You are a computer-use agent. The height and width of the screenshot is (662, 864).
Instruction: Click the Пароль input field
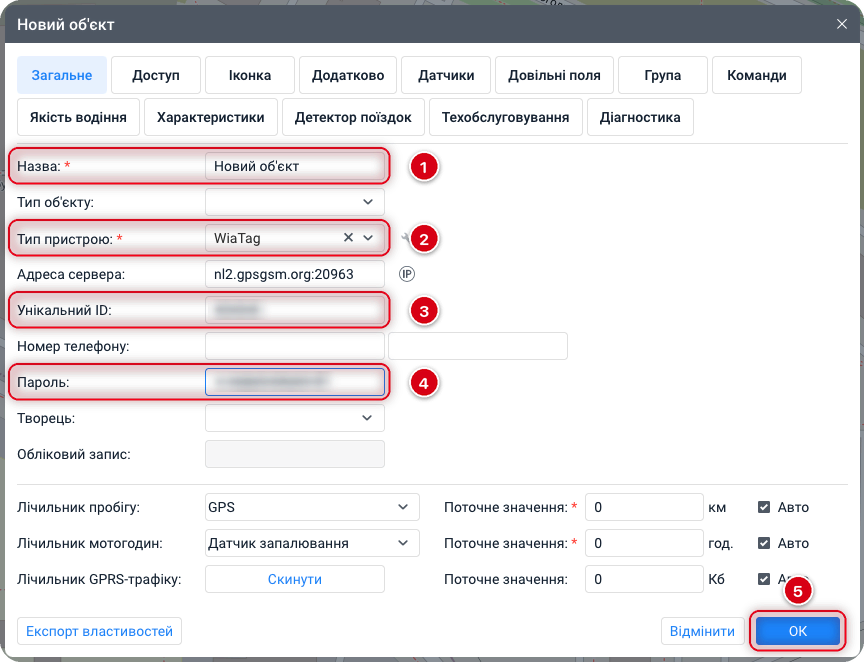coord(295,382)
